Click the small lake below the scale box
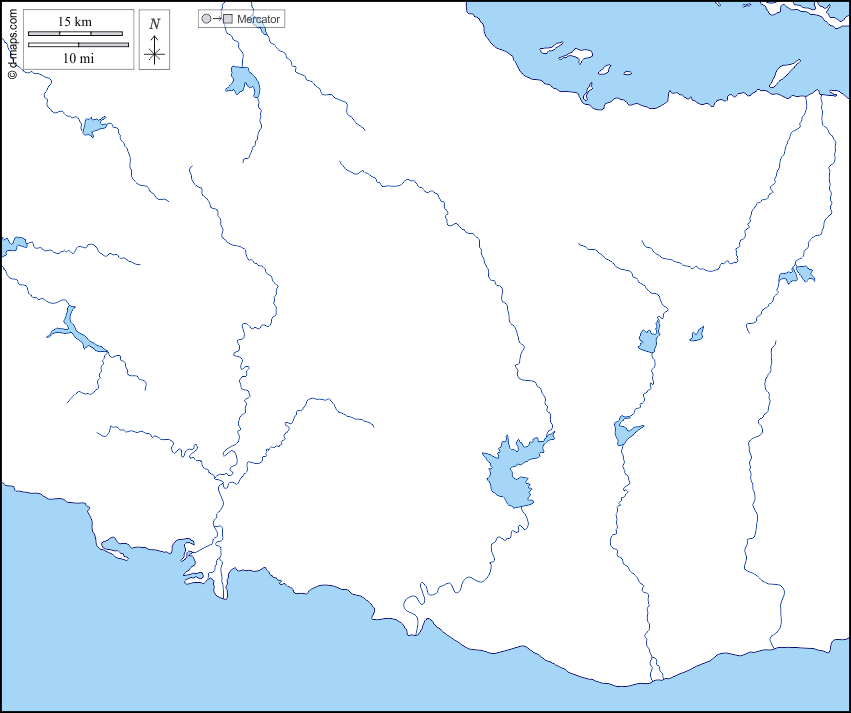 pyautogui.click(x=93, y=126)
